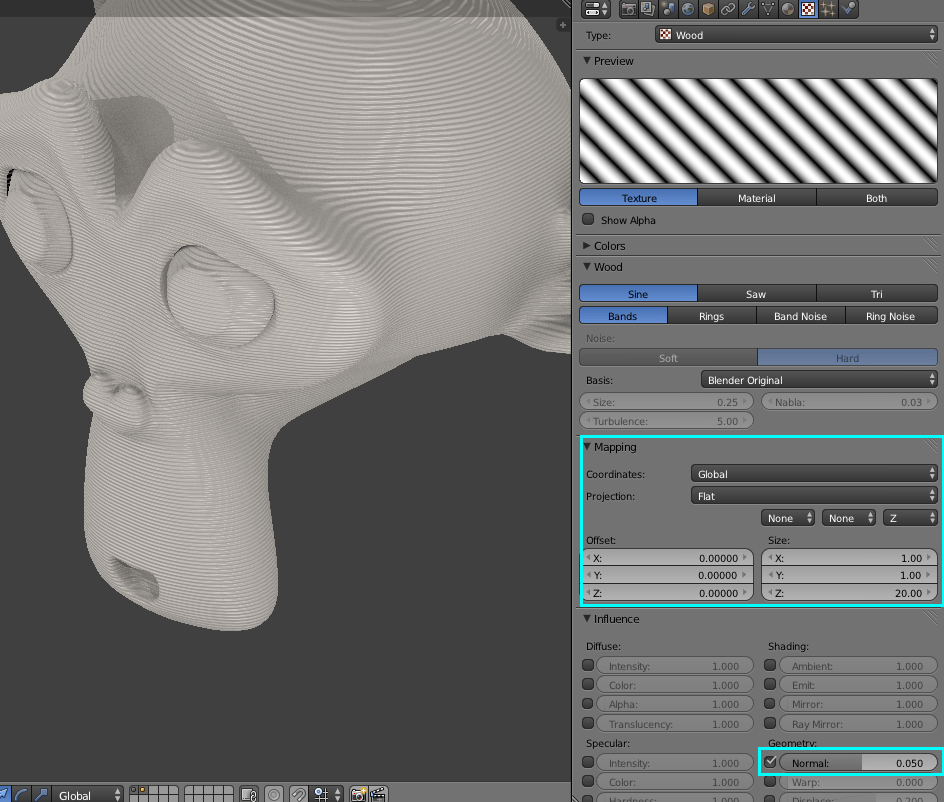Select the Rings wood pattern tab

coord(712,315)
